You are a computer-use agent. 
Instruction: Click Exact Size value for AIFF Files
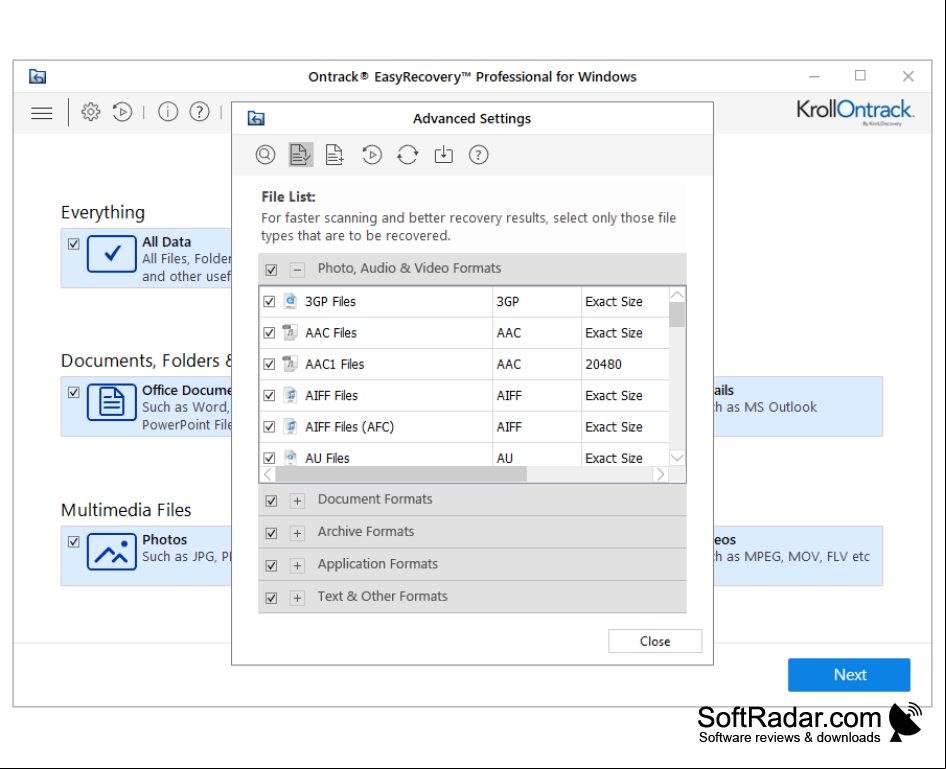click(614, 396)
